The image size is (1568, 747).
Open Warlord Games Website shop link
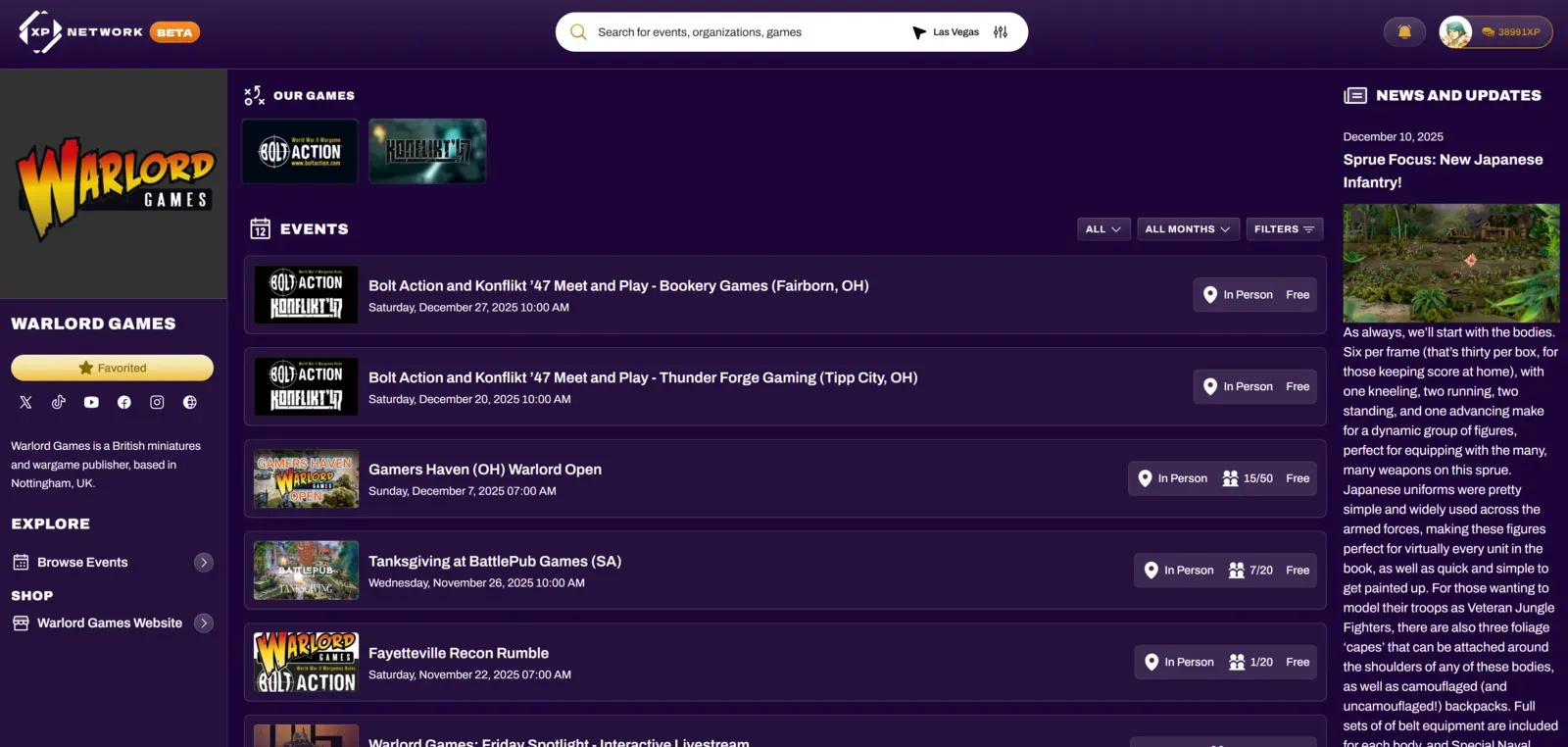click(x=112, y=623)
